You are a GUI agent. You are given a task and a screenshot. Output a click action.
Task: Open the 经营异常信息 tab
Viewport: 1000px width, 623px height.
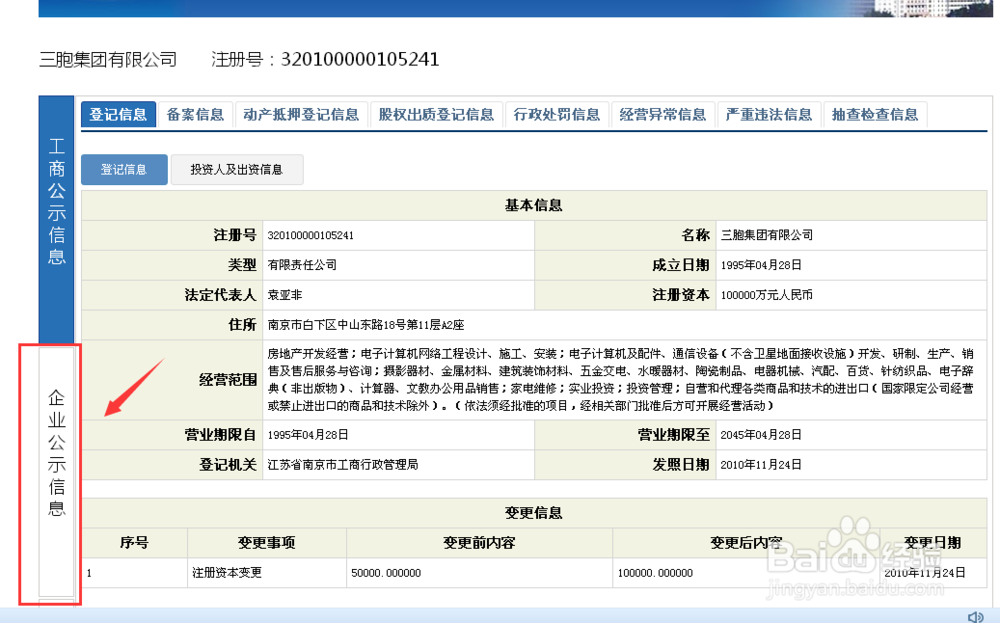[x=663, y=114]
